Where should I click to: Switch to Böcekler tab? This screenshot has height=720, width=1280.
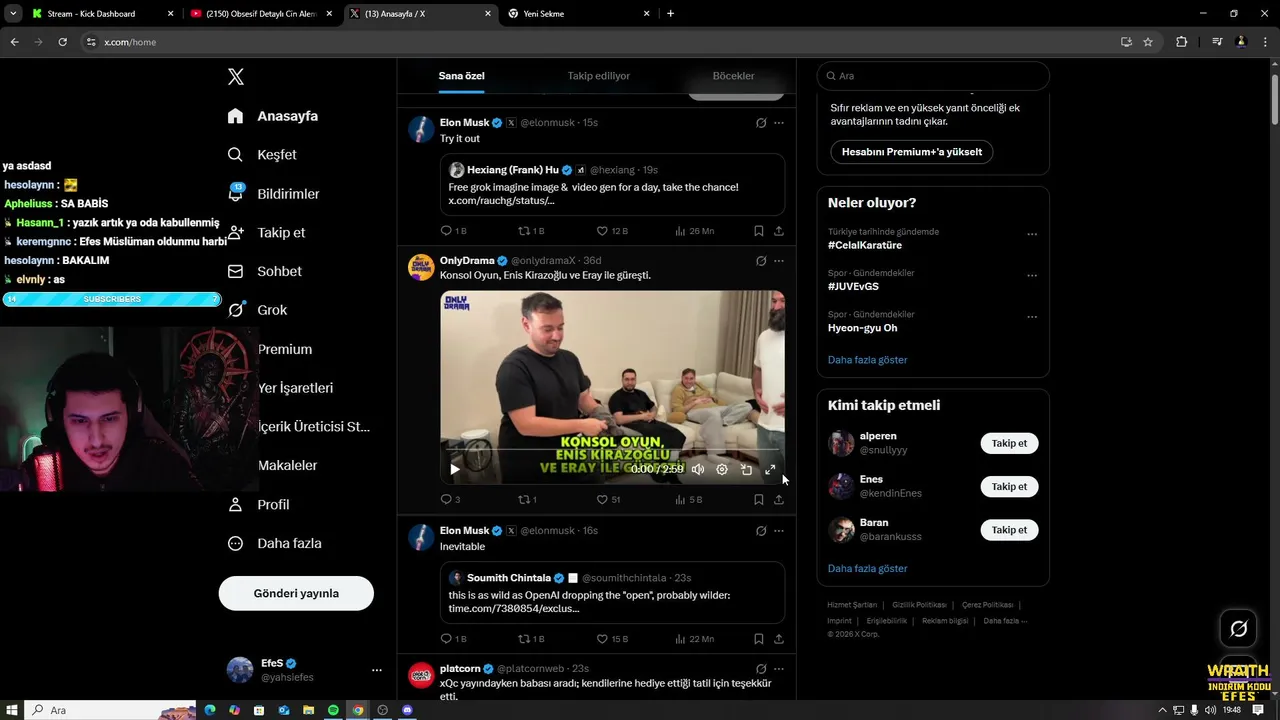point(733,76)
